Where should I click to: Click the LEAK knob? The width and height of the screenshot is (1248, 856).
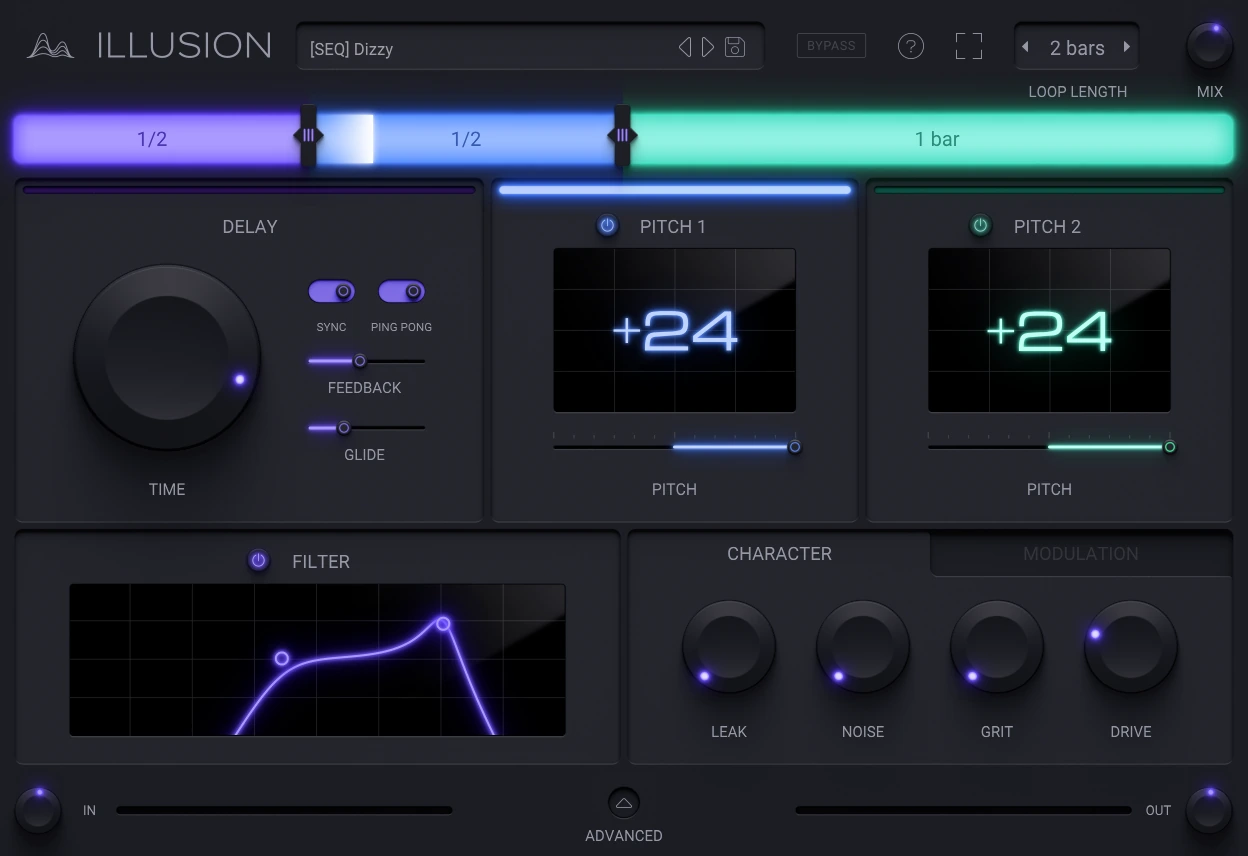729,647
